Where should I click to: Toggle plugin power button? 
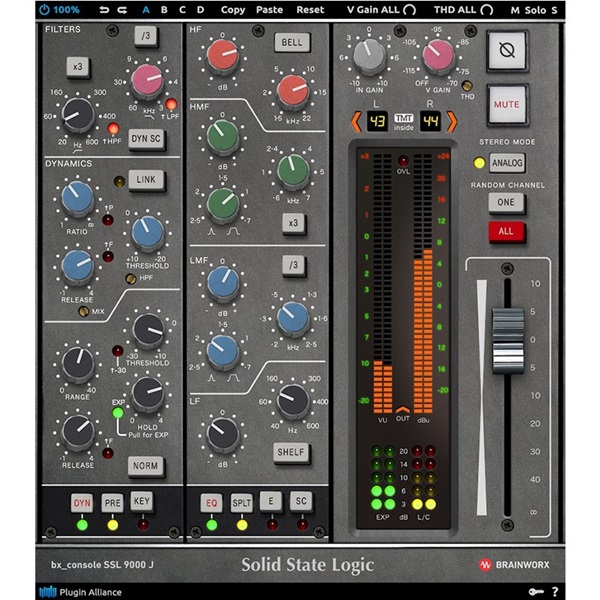click(x=44, y=10)
